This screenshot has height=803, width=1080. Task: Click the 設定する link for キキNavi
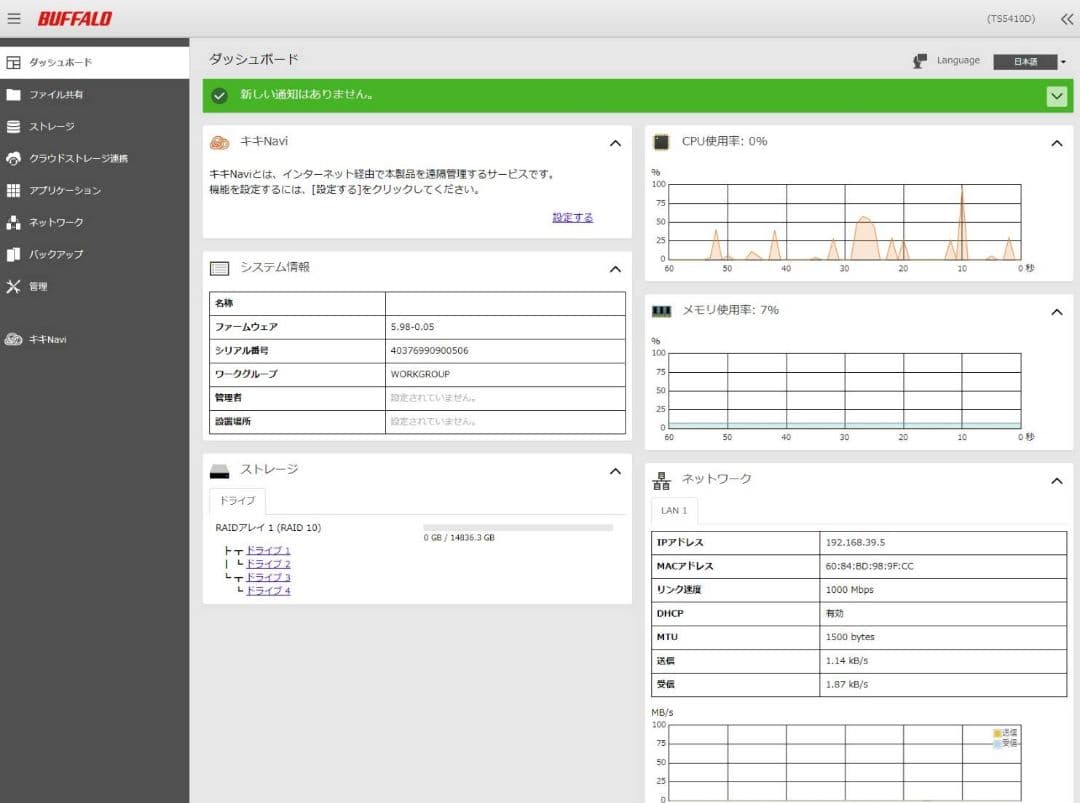pos(571,217)
